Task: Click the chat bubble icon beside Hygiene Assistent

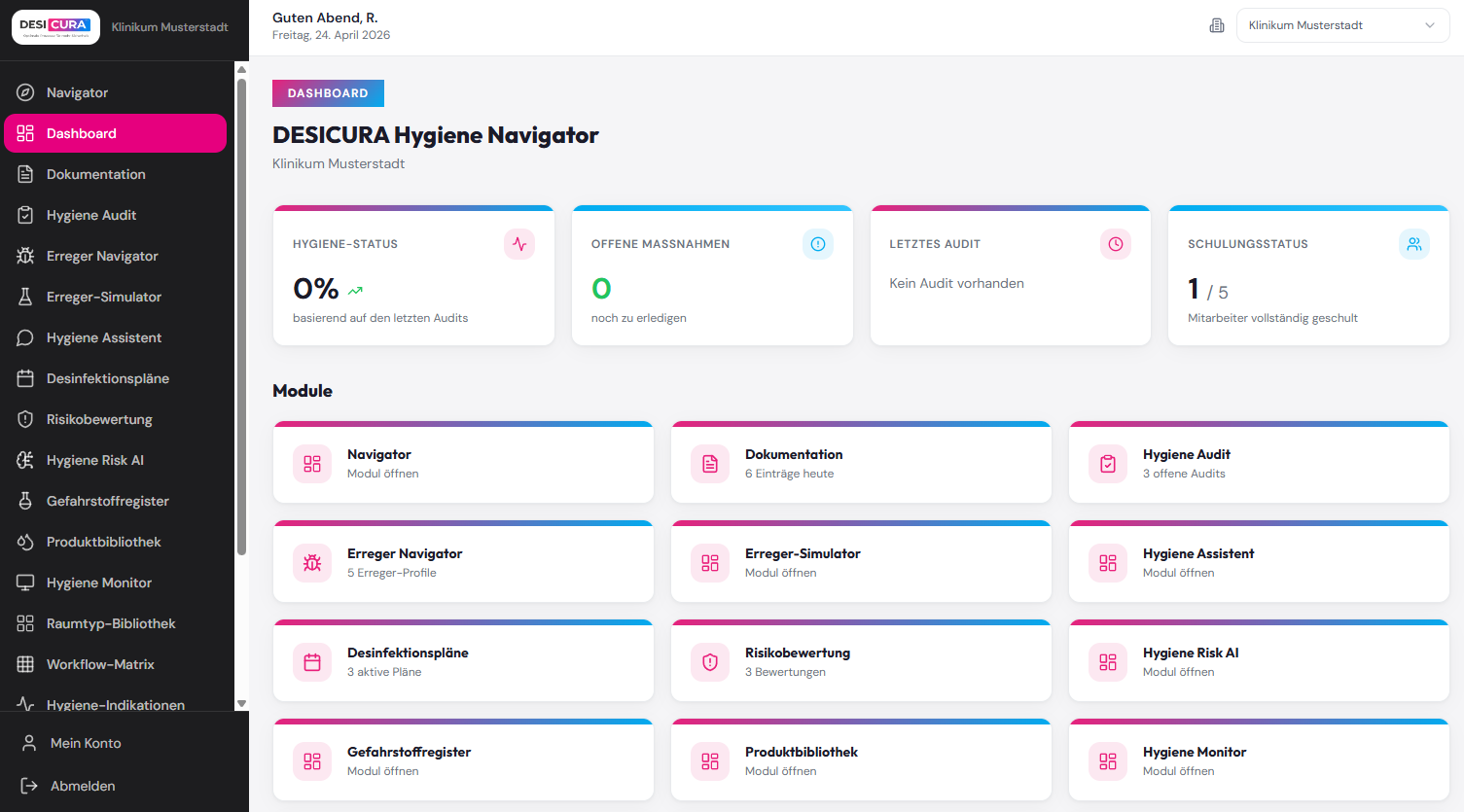Action: tap(25, 337)
